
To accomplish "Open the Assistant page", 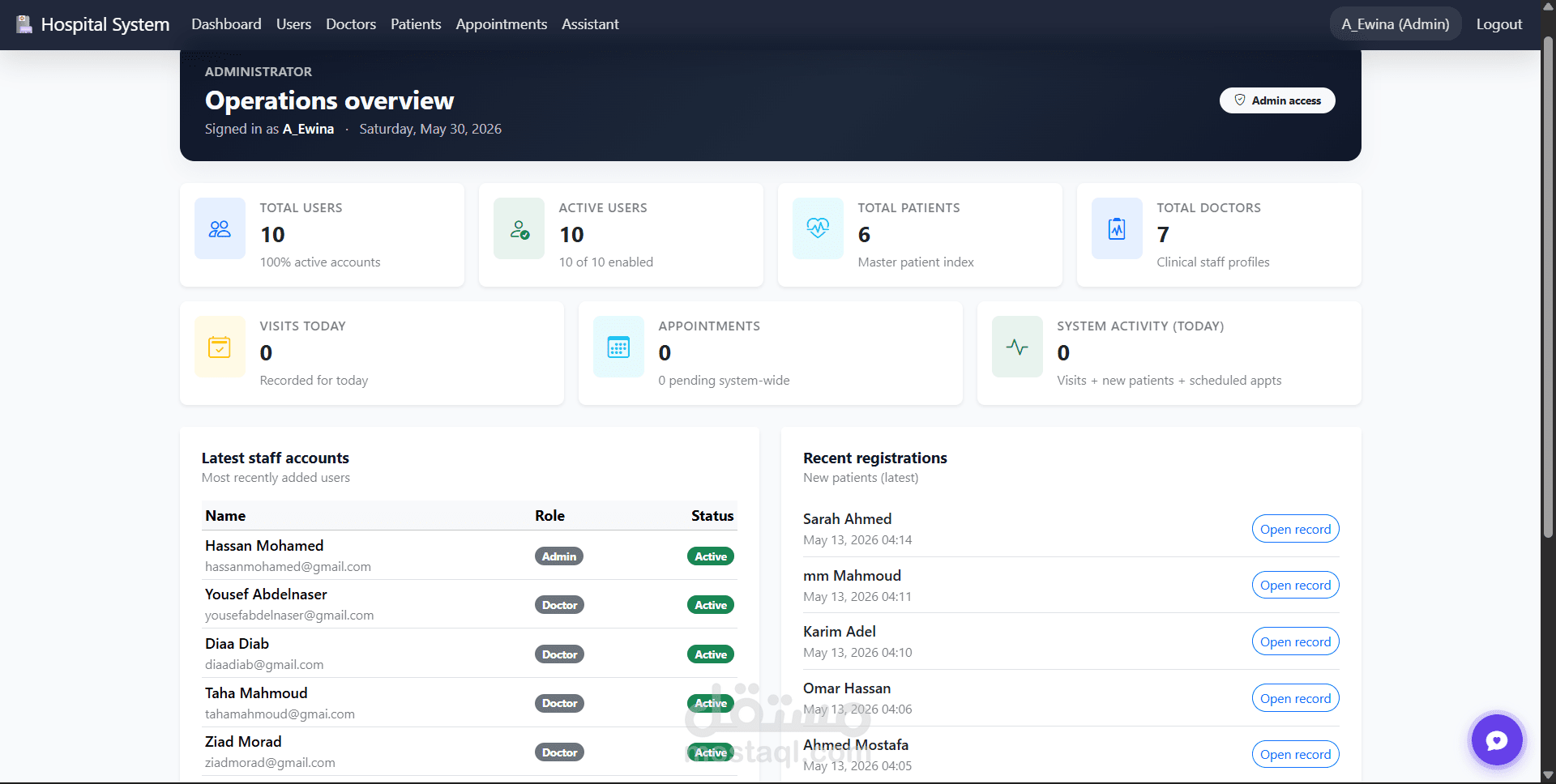I will pos(590,24).
